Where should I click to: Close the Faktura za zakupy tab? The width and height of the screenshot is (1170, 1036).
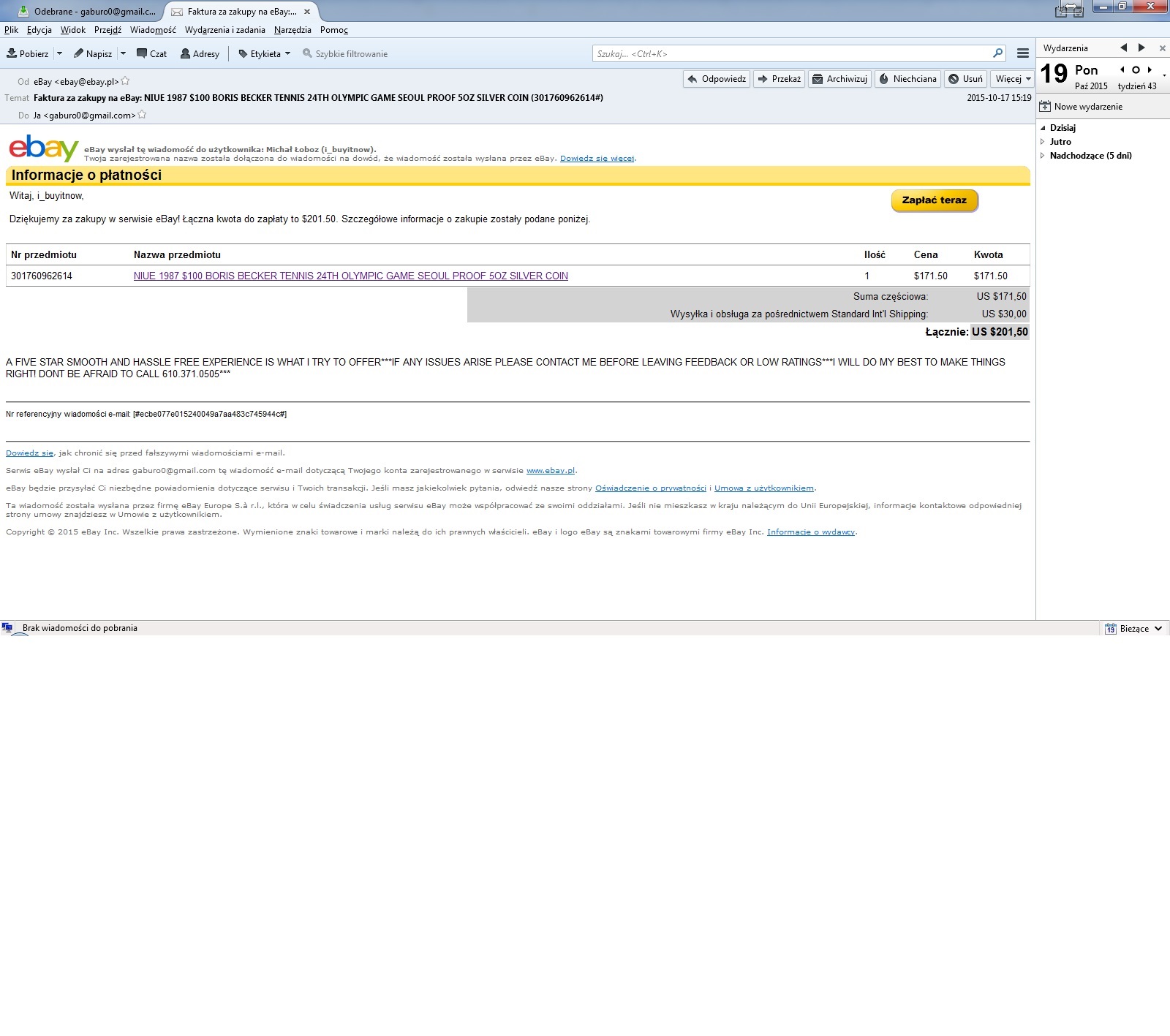307,12
